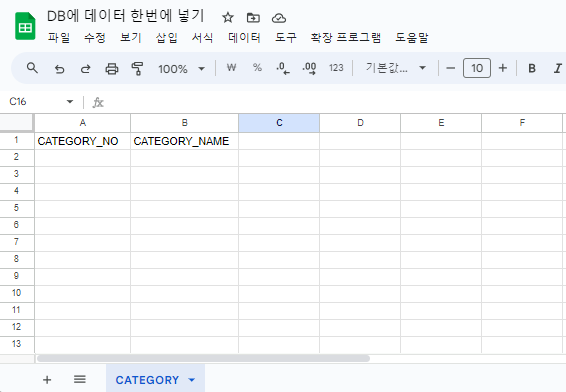Select row 13 header

coord(17,345)
